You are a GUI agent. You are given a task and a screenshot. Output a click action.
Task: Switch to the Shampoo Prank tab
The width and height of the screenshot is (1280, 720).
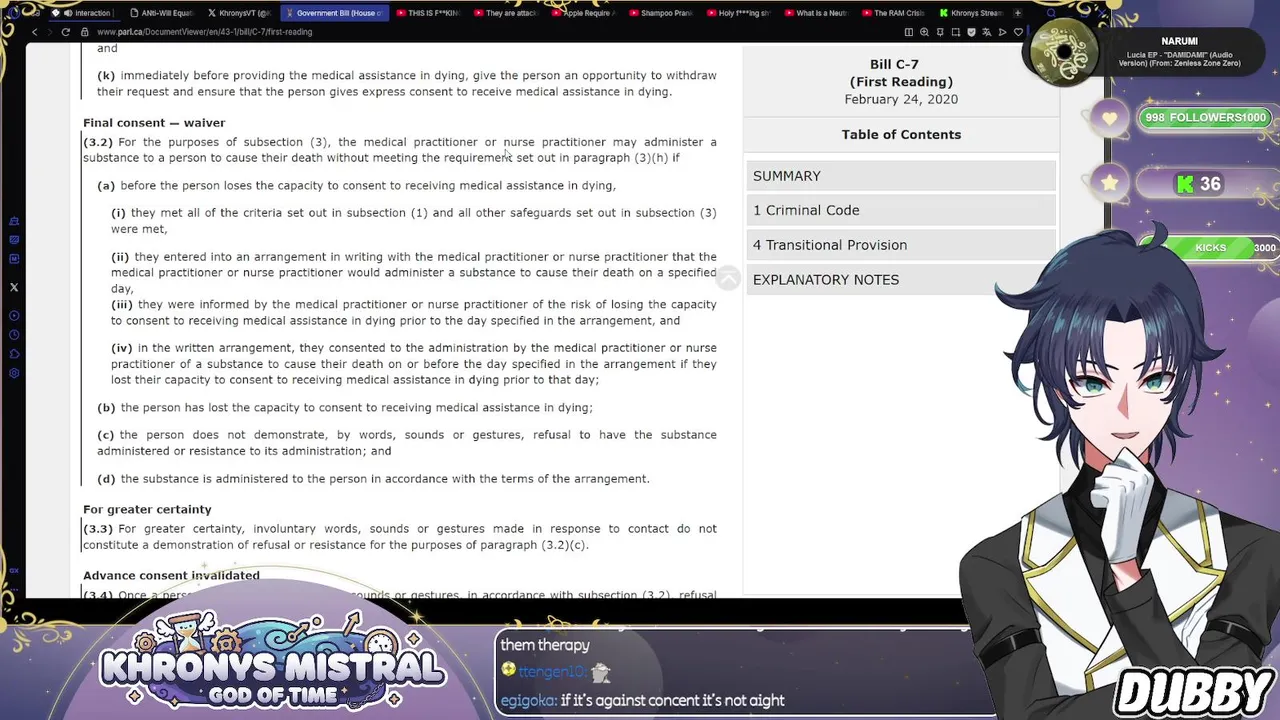(x=661, y=13)
